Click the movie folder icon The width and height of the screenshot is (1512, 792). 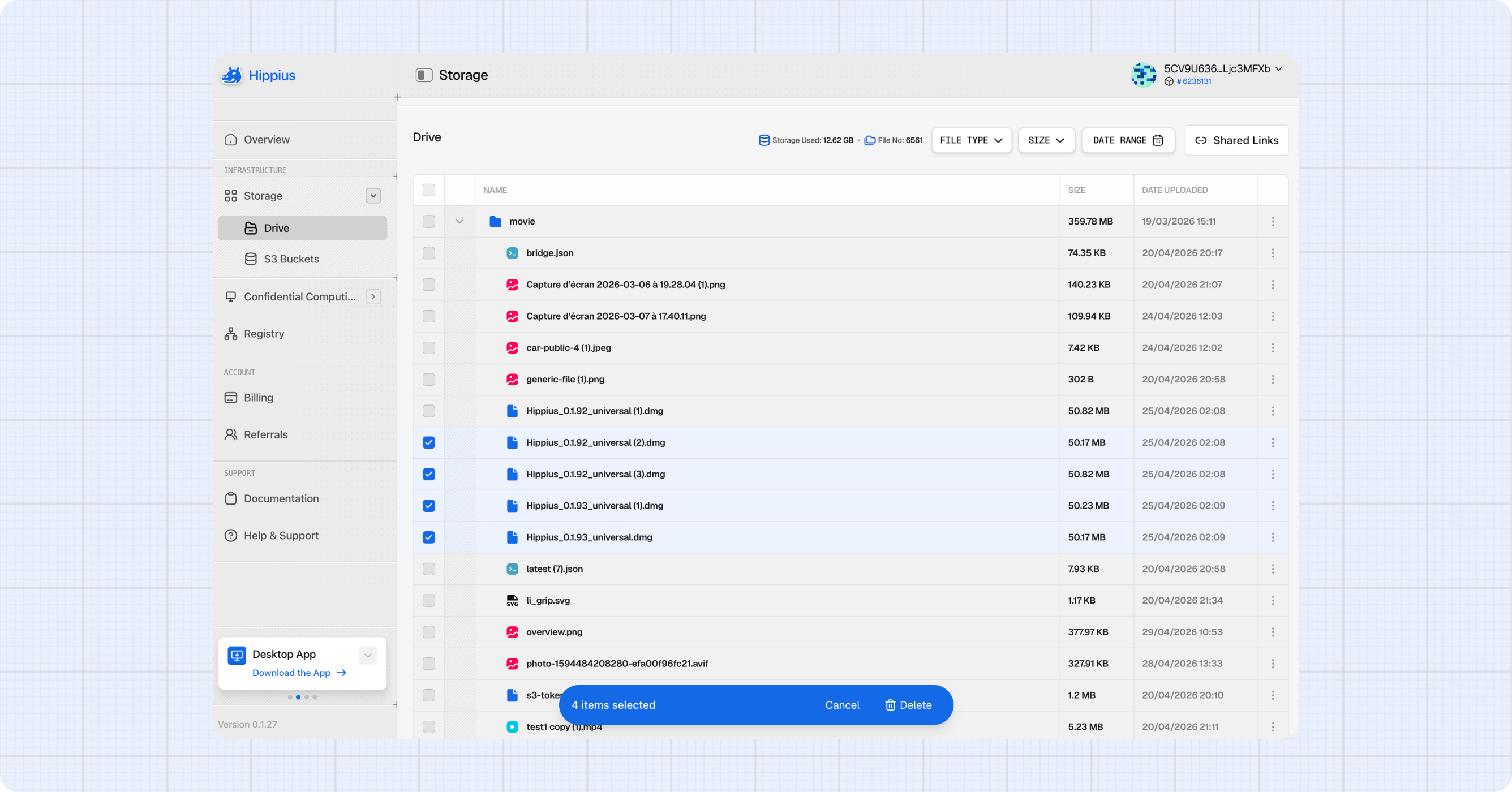pos(495,222)
